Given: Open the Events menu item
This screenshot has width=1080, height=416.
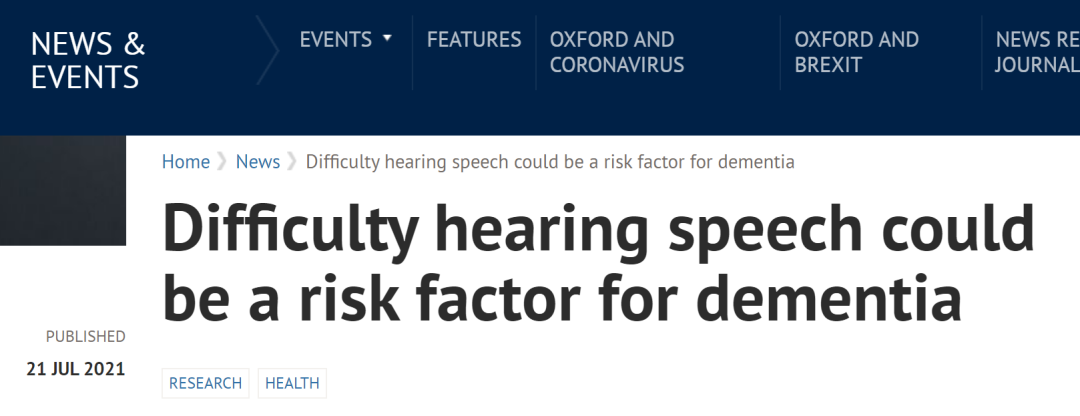Looking at the screenshot, I should click(335, 39).
